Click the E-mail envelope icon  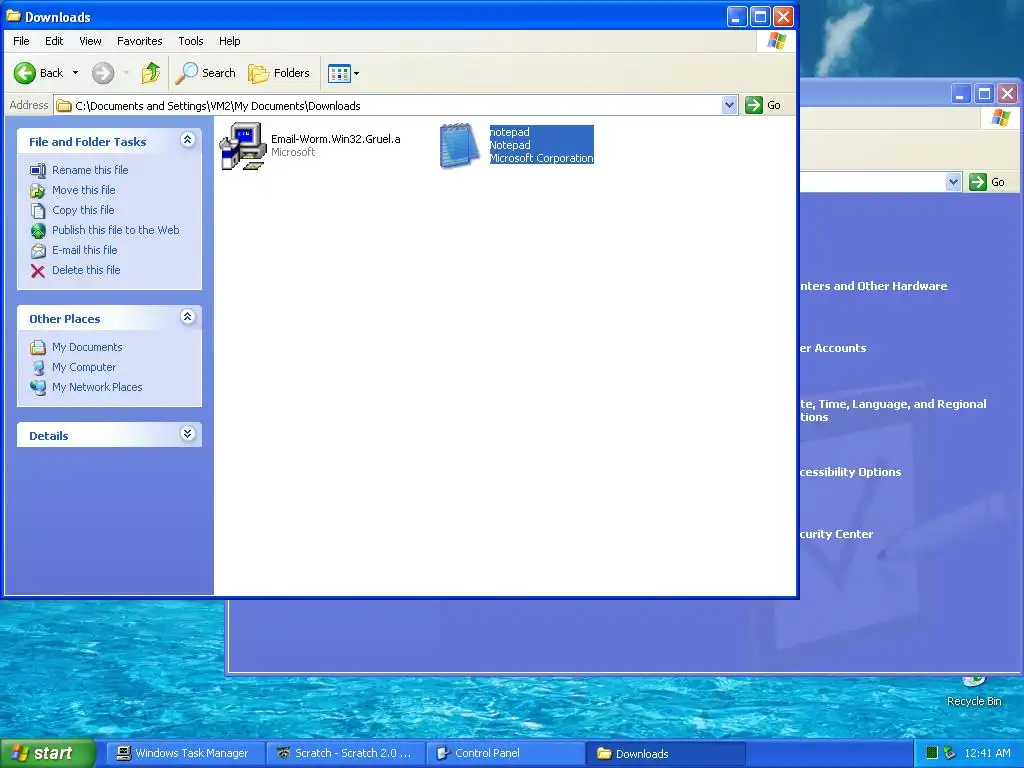tap(38, 251)
